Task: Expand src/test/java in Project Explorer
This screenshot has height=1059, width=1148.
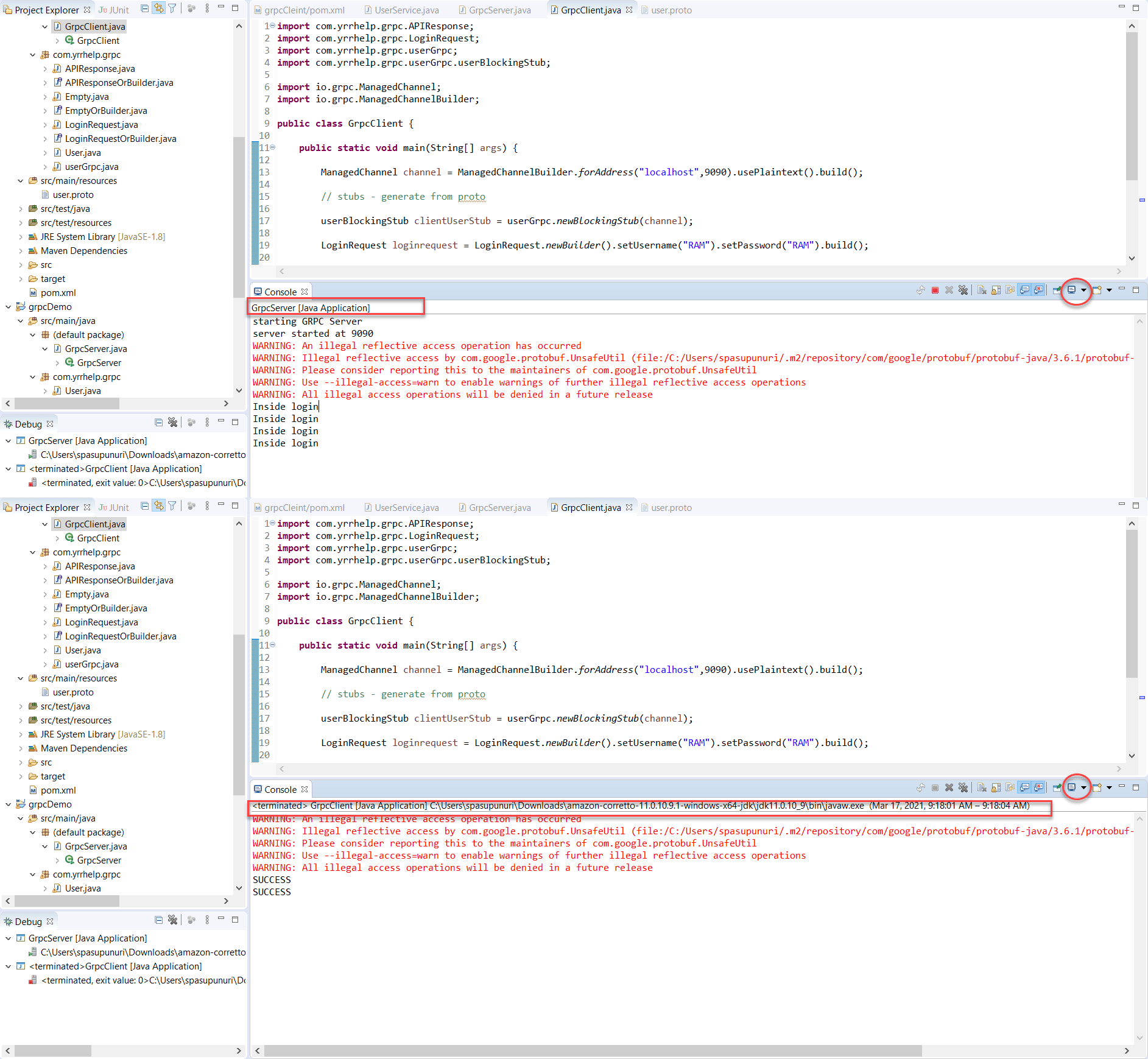Action: (20, 208)
